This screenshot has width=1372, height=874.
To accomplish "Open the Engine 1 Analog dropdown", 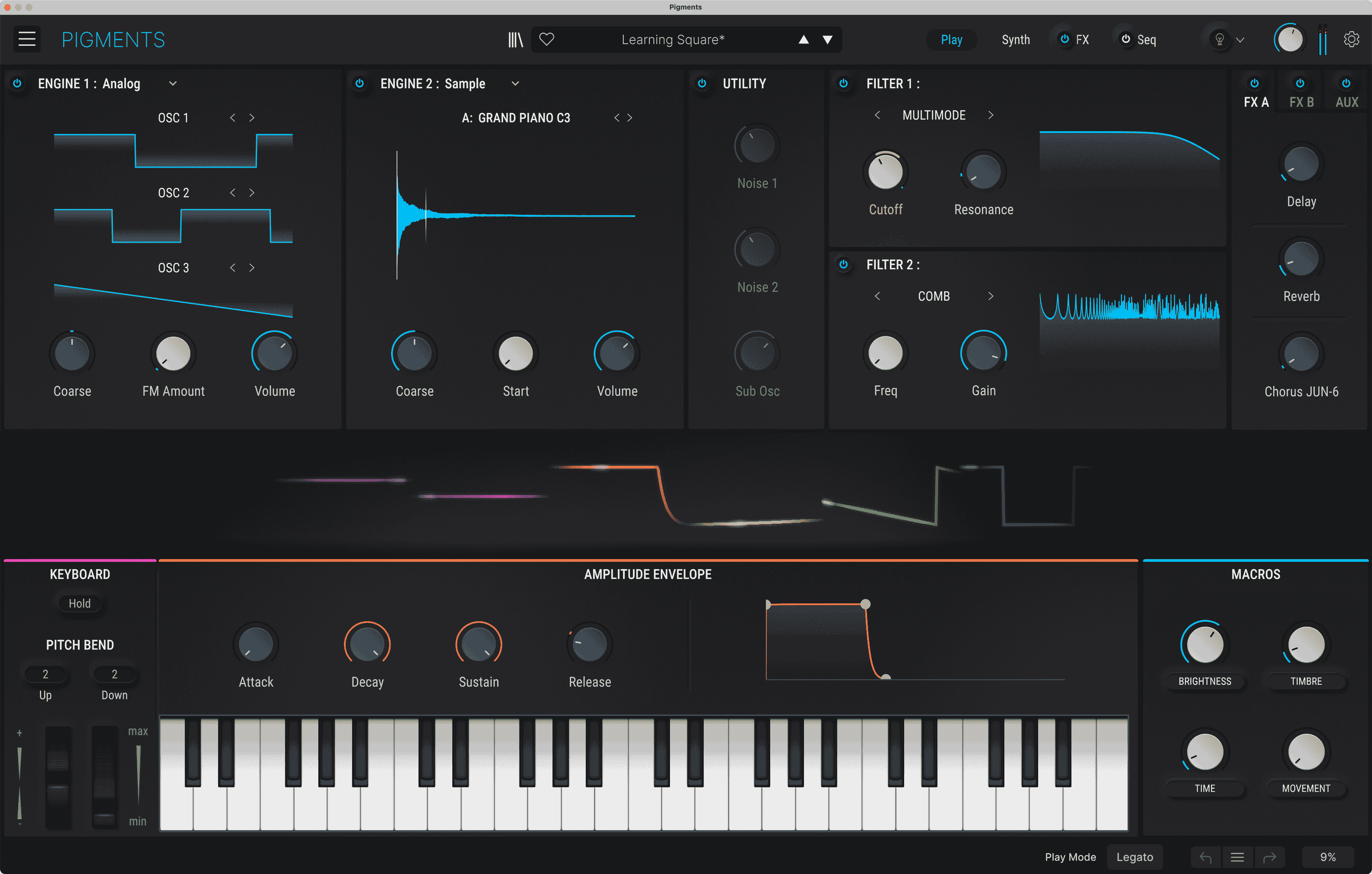I will [x=172, y=83].
